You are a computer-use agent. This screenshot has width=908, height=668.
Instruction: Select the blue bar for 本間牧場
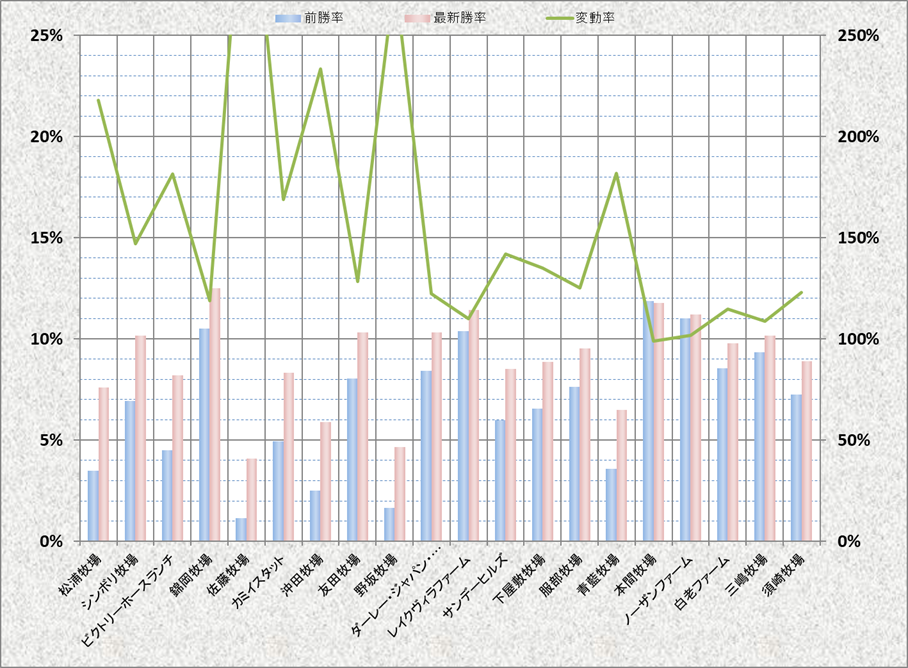[x=647, y=421]
